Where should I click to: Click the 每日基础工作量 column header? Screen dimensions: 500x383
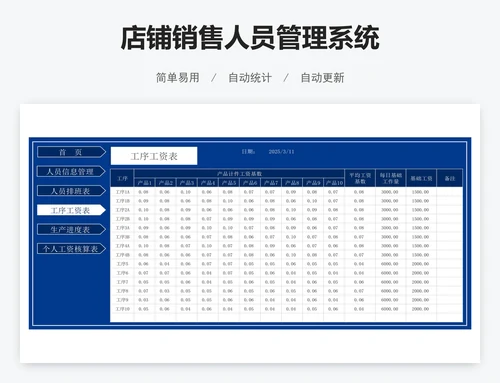pyautogui.click(x=391, y=178)
